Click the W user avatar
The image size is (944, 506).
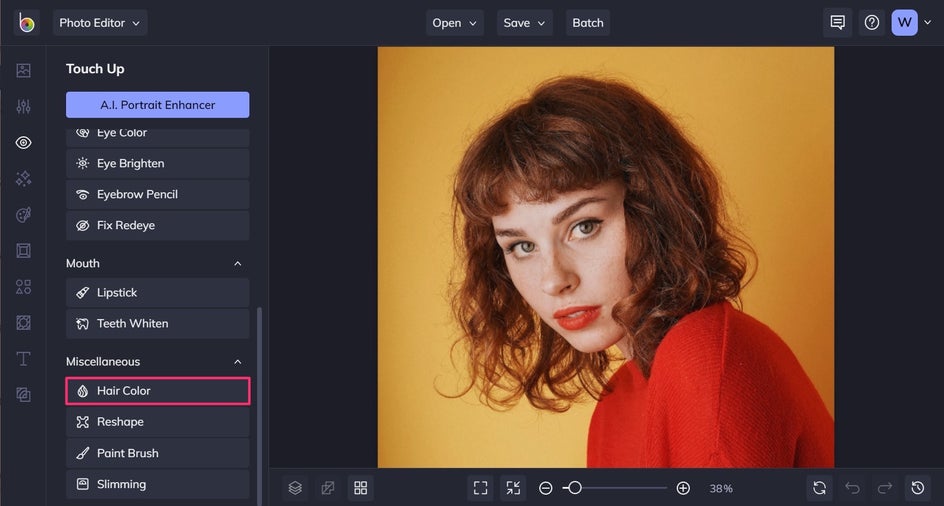click(x=904, y=23)
